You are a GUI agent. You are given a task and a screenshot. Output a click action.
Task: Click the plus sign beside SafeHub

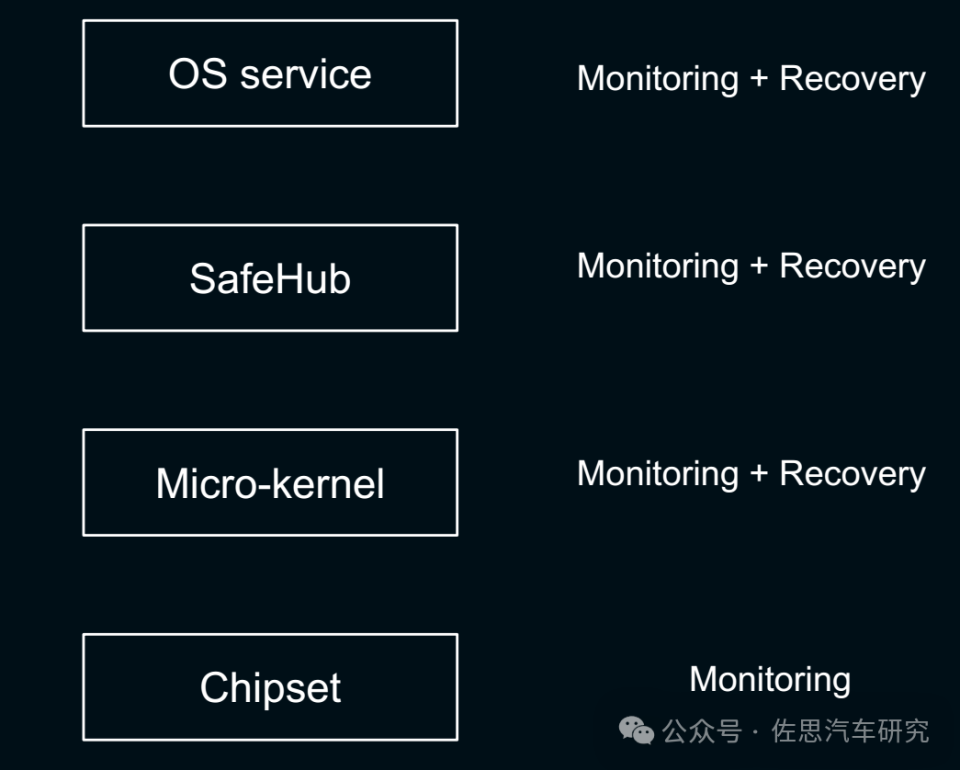tap(758, 266)
